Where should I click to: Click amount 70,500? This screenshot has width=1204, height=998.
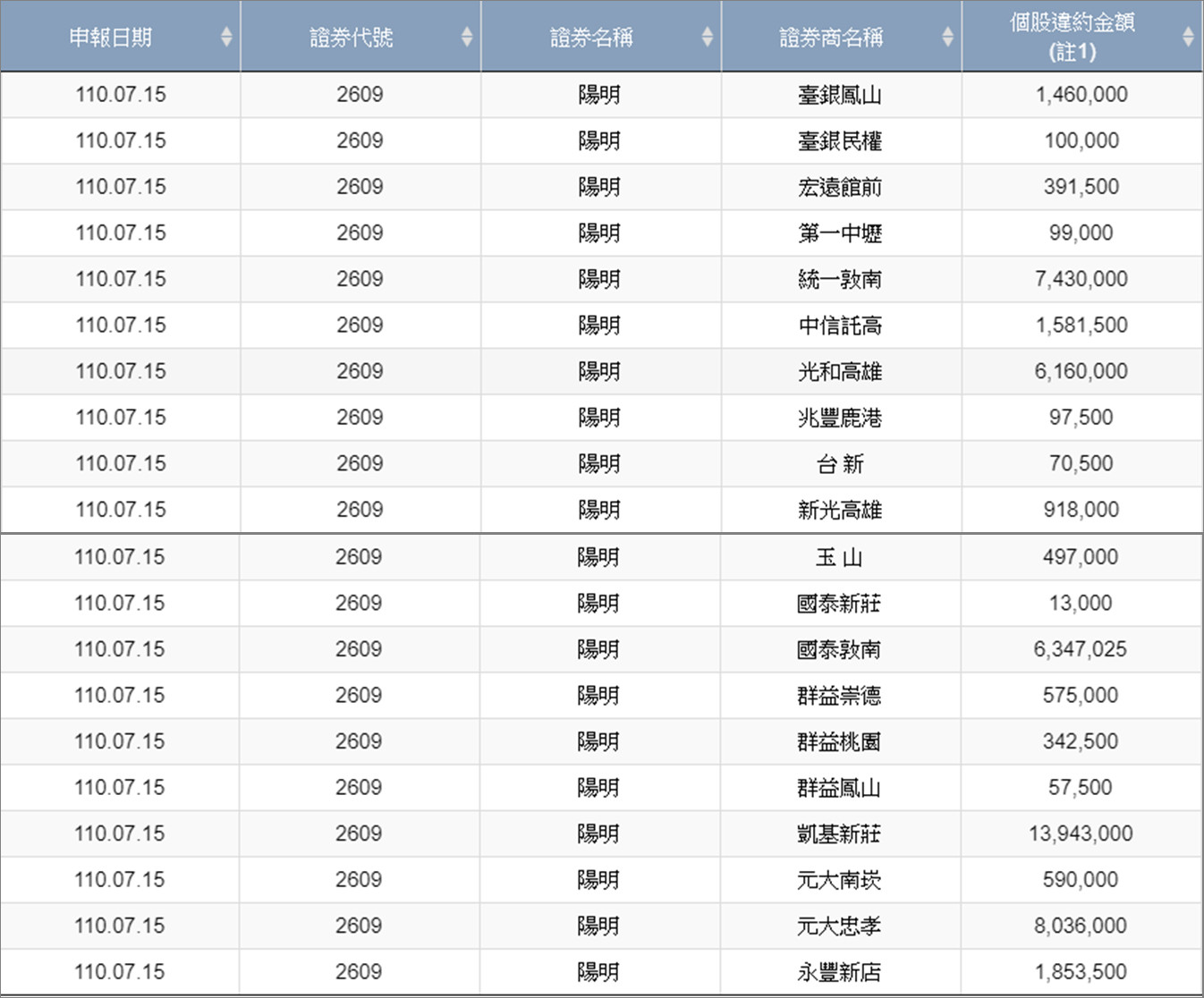point(1081,463)
